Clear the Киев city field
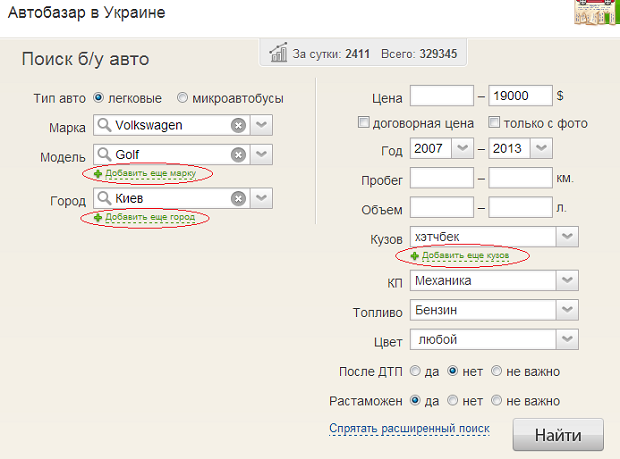 tap(238, 198)
